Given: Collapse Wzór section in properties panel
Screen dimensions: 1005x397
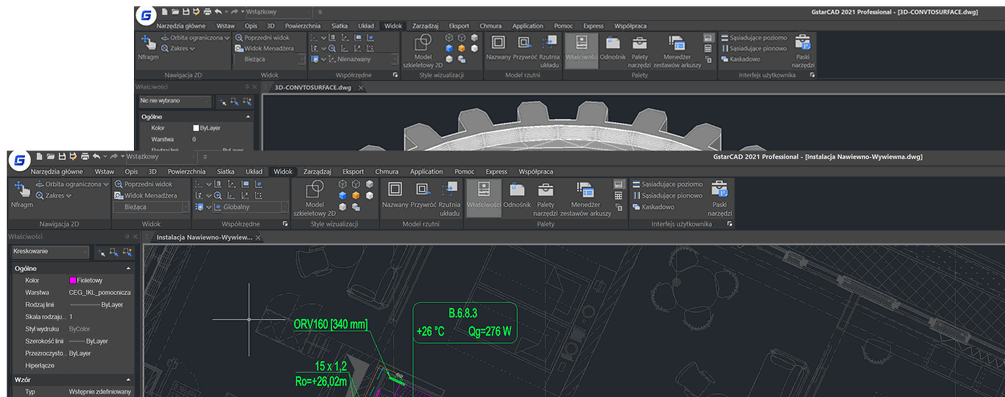Looking at the screenshot, I should [x=128, y=380].
